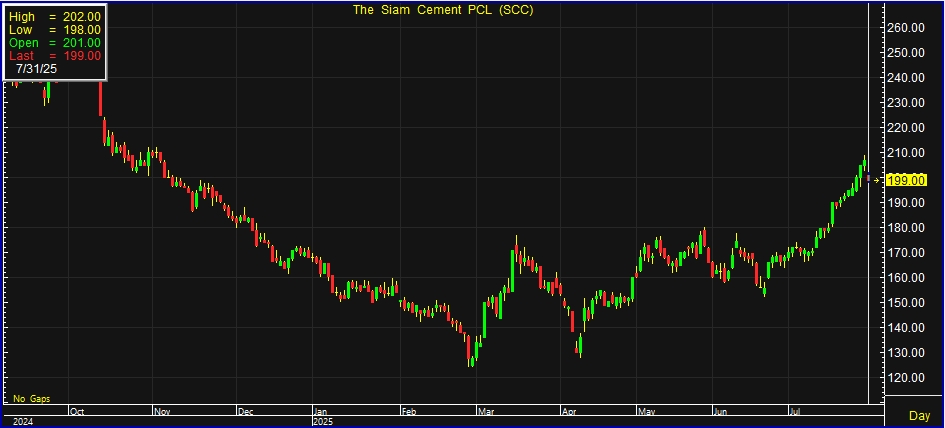The height and width of the screenshot is (428, 945).
Task: Click the 150.00 price axis label
Action: click(906, 303)
